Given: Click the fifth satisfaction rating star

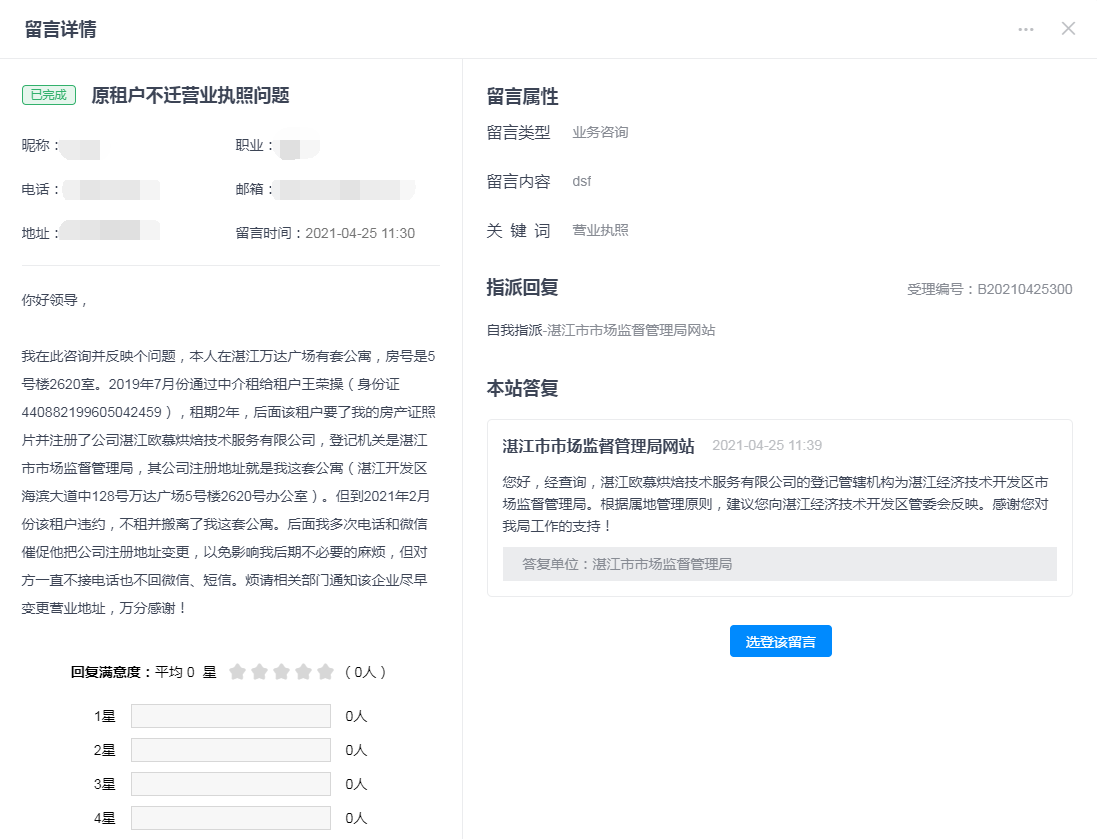Looking at the screenshot, I should pos(325,672).
